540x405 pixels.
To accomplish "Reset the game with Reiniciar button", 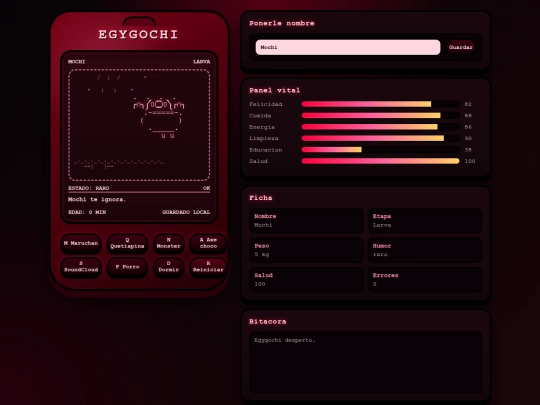I will pos(208,267).
